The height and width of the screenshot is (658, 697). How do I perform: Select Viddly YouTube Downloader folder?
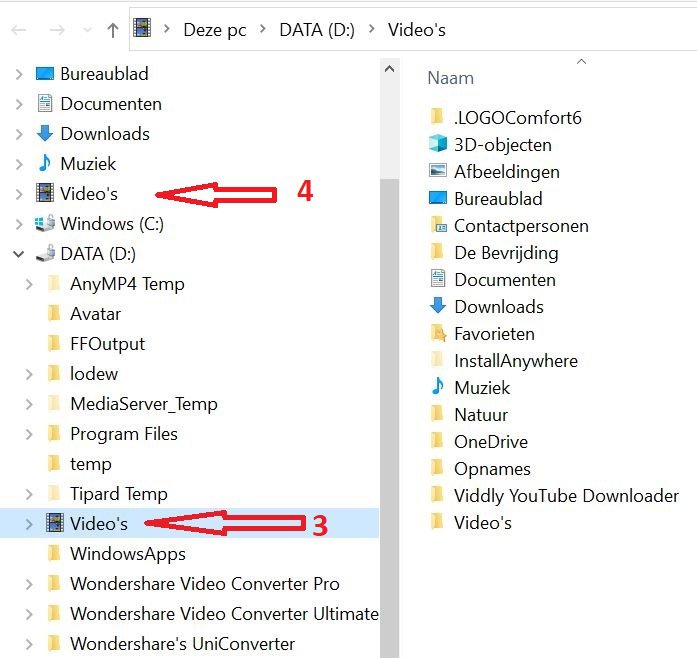(566, 496)
